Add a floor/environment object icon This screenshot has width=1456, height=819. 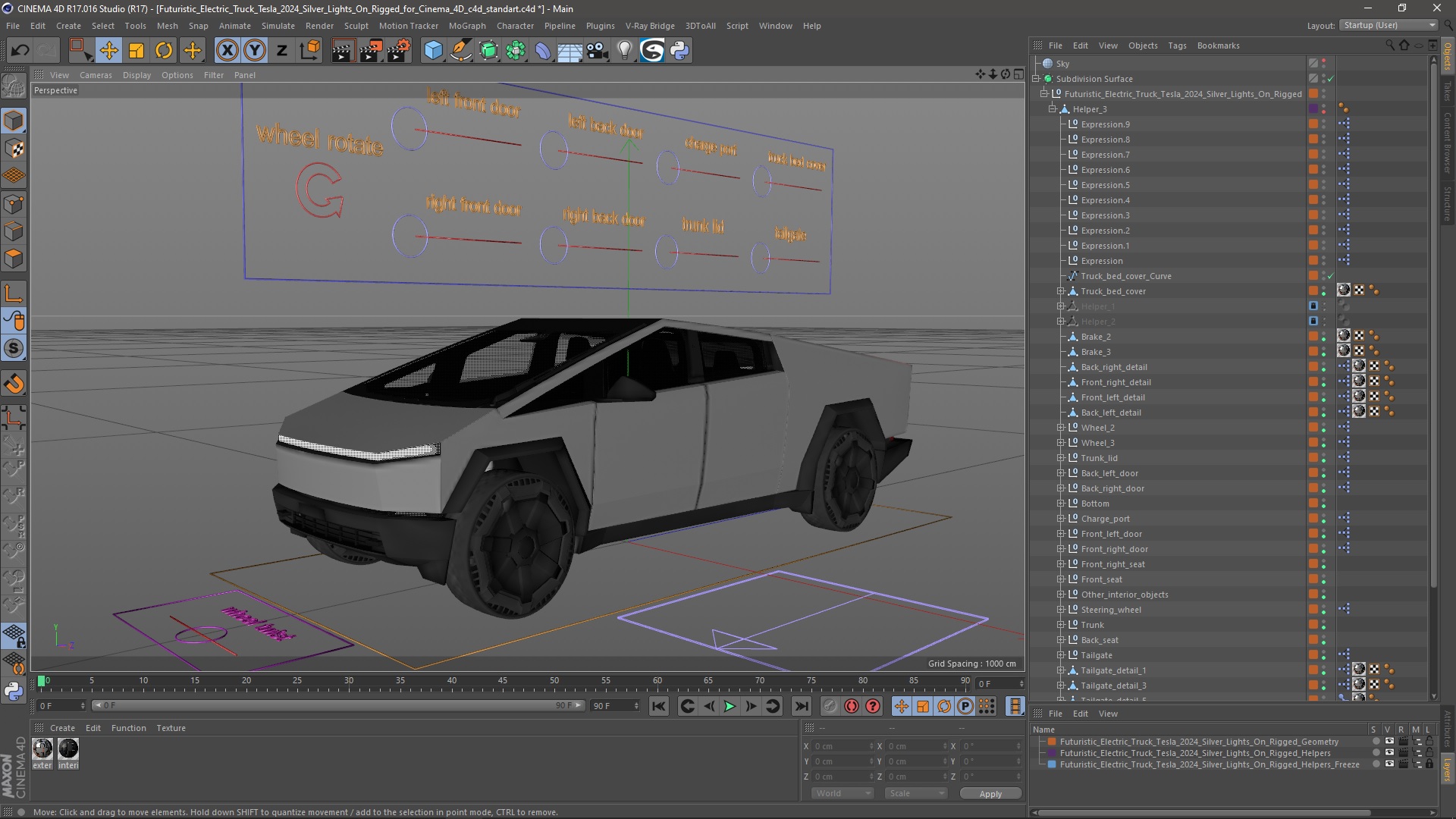(x=570, y=51)
